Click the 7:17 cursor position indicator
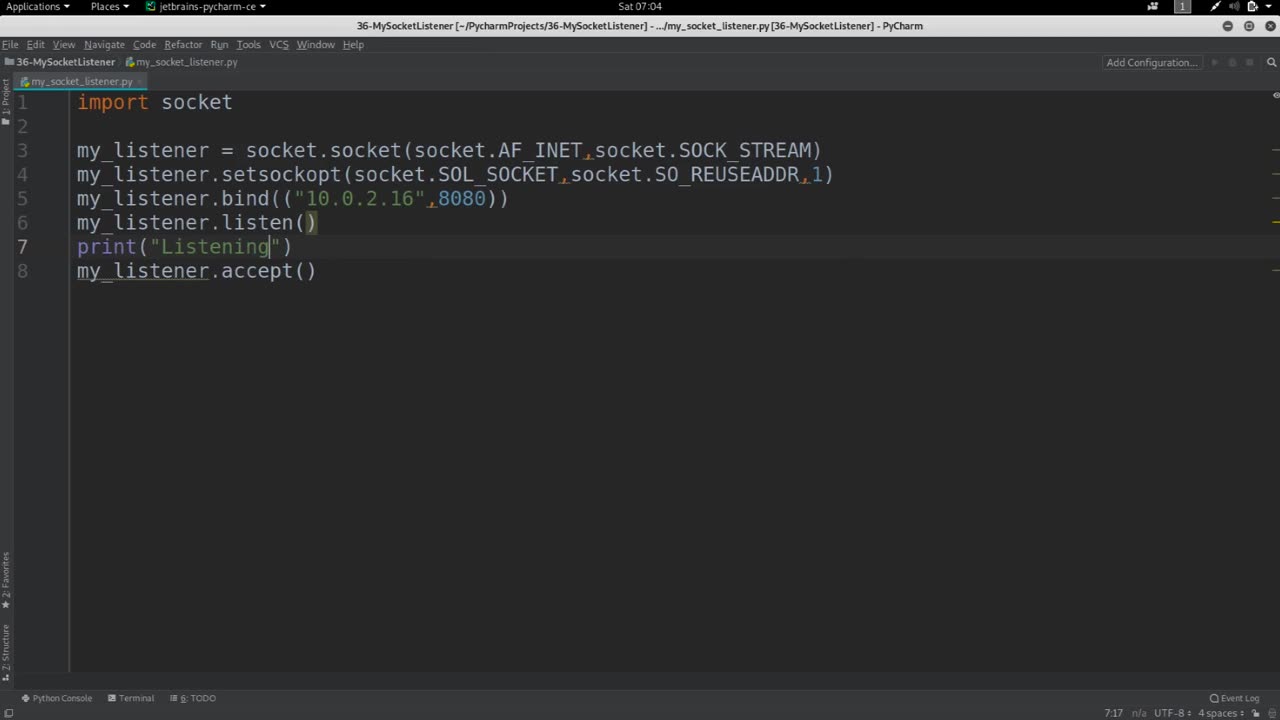Viewport: 1280px width, 720px height. (1113, 713)
